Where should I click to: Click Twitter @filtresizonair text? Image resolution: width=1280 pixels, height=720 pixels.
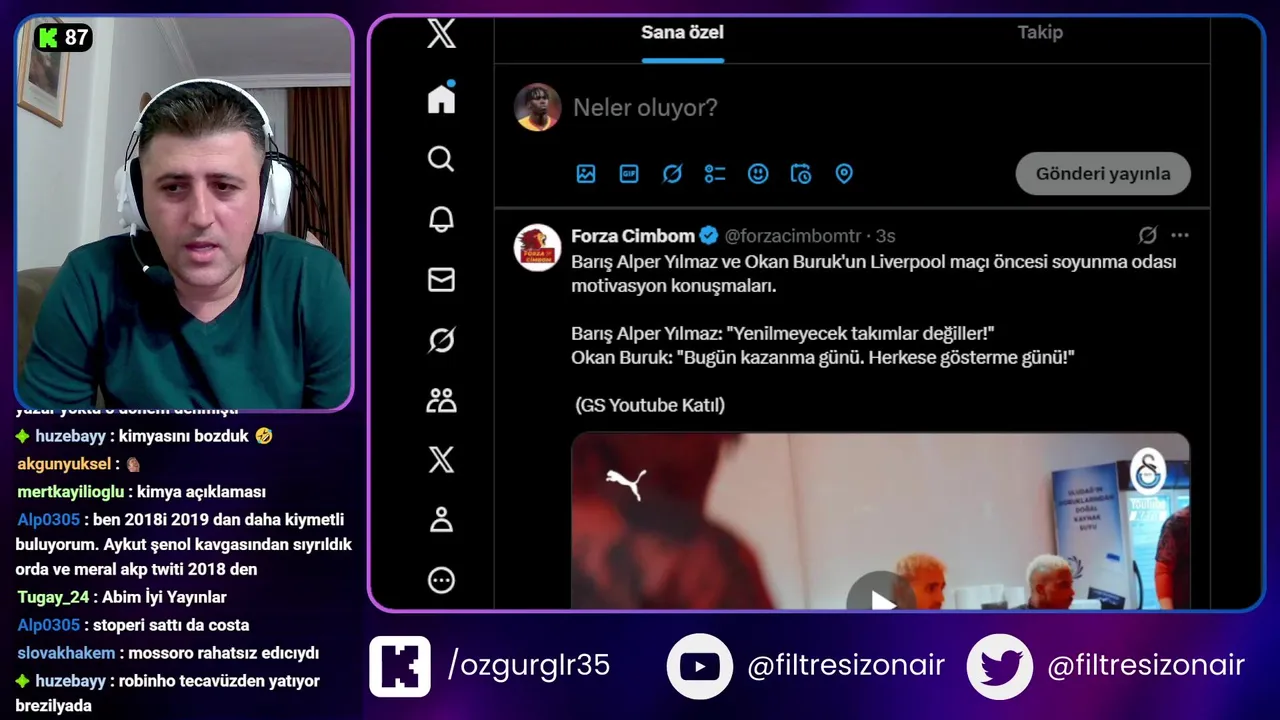[x=1146, y=666]
